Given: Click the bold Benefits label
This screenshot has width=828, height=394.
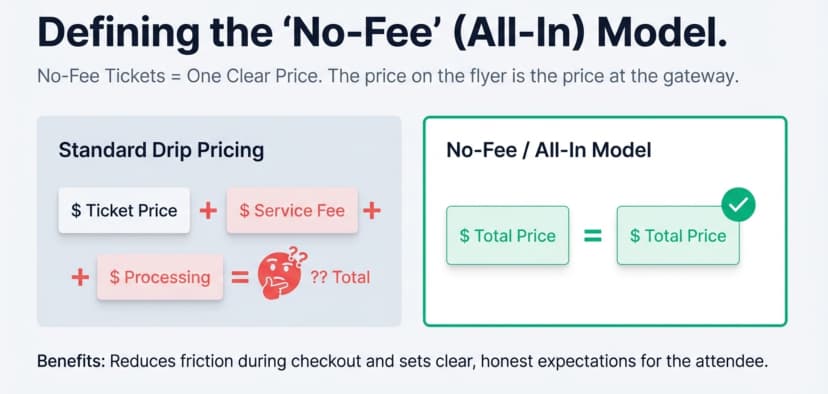Looking at the screenshot, I should [x=71, y=362].
